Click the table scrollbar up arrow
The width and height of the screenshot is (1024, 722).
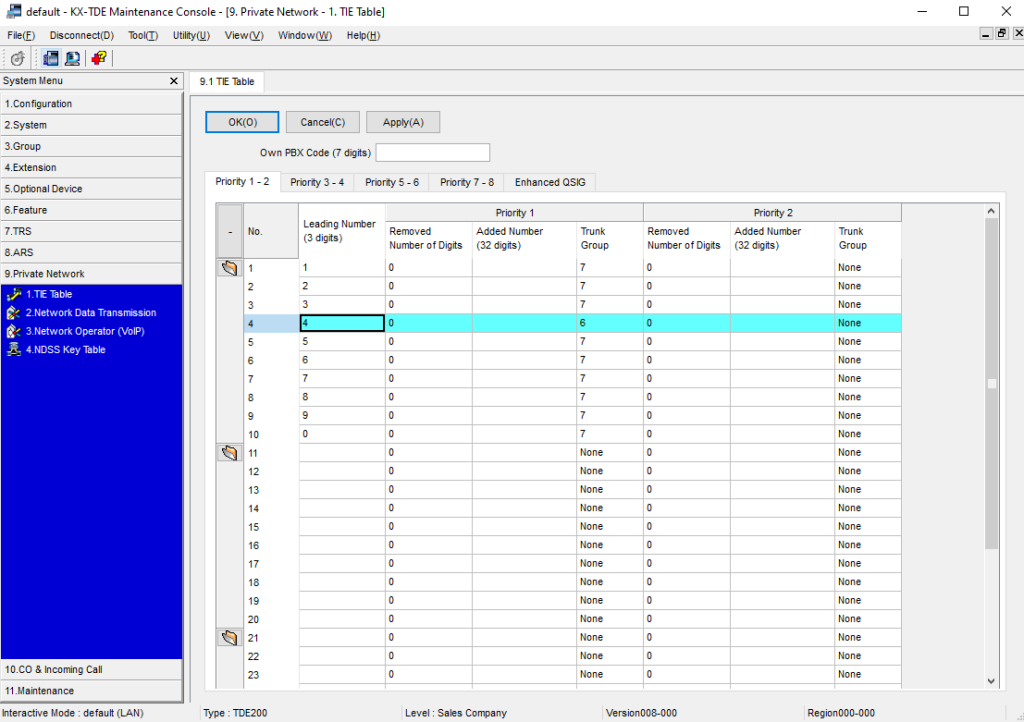991,211
